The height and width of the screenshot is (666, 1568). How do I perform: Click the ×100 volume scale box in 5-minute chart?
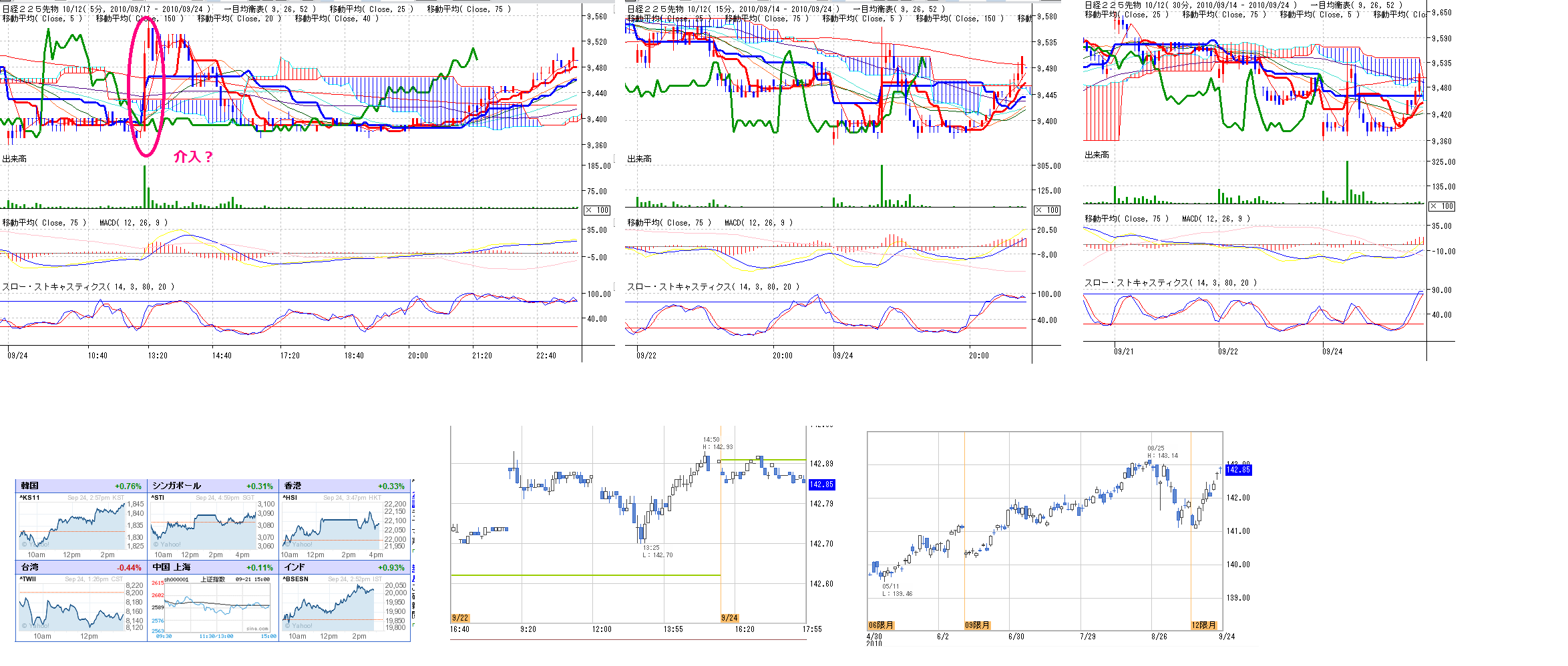pyautogui.click(x=597, y=210)
